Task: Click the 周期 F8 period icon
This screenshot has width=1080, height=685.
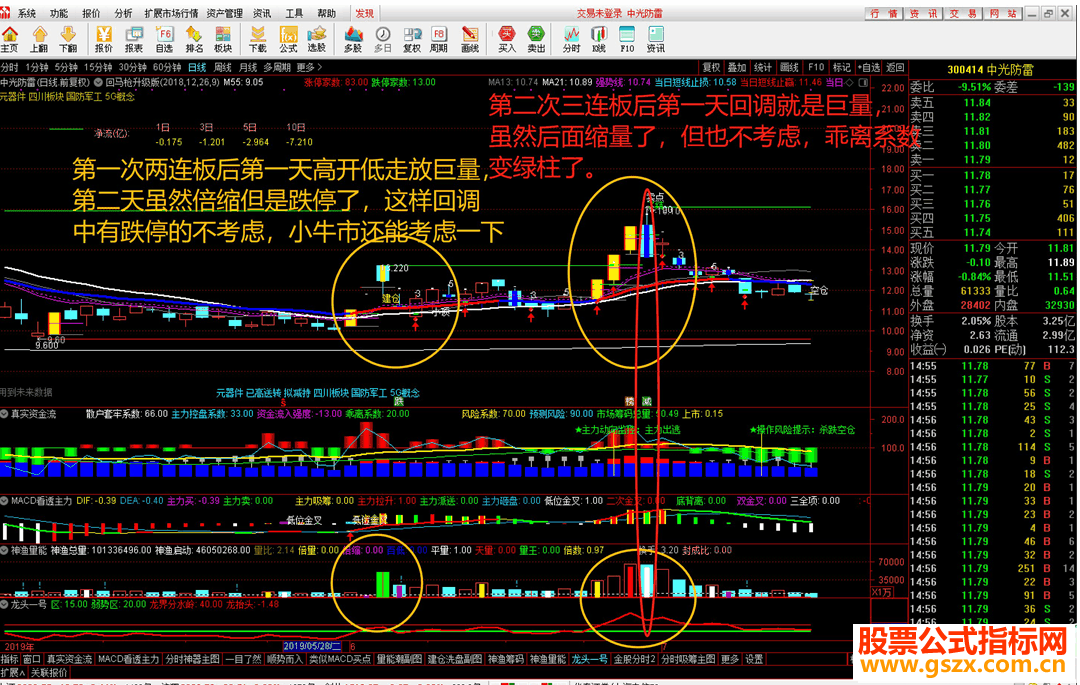Action: pos(439,39)
